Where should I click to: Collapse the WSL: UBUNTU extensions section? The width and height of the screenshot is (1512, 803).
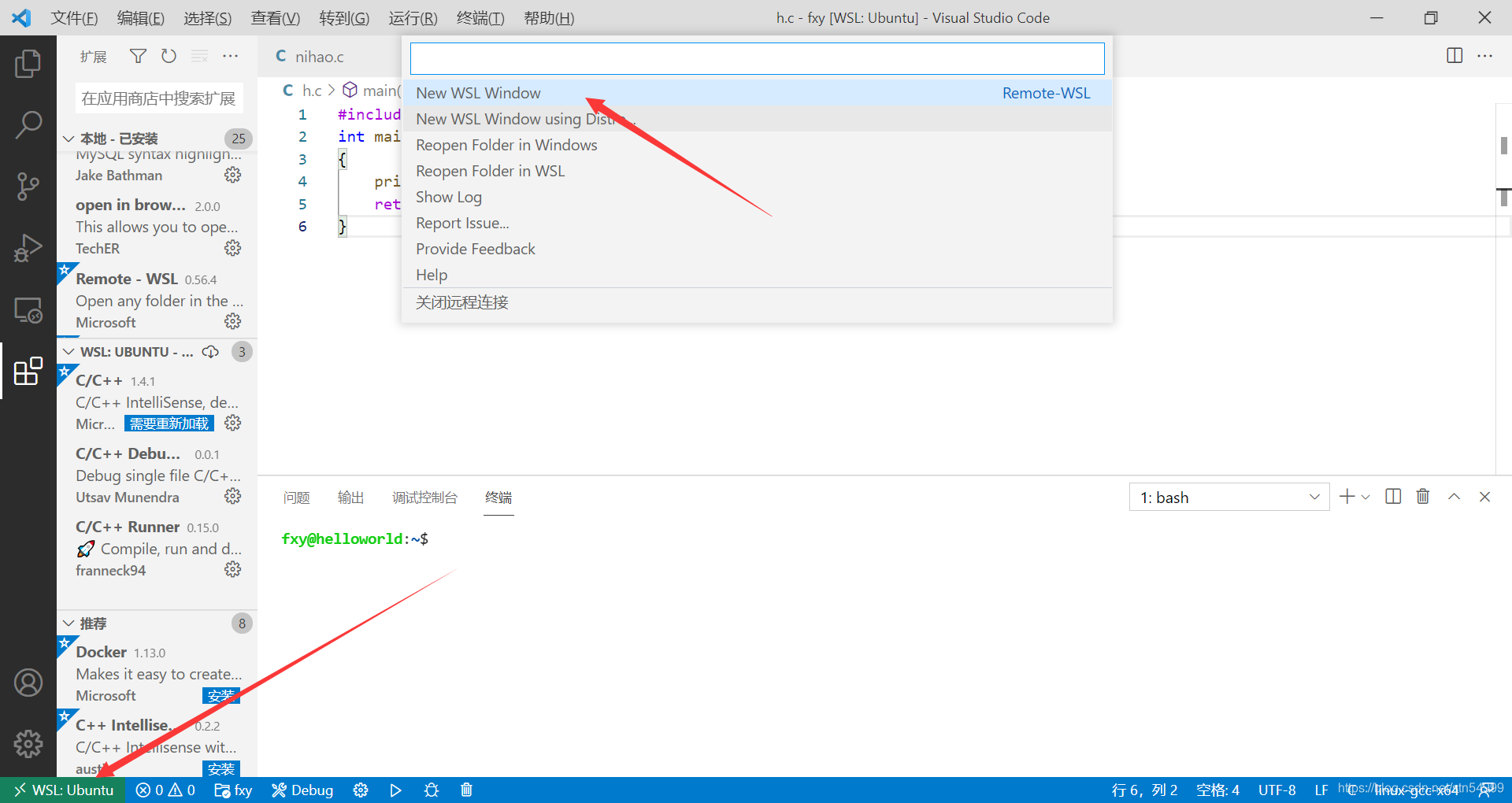[x=69, y=352]
